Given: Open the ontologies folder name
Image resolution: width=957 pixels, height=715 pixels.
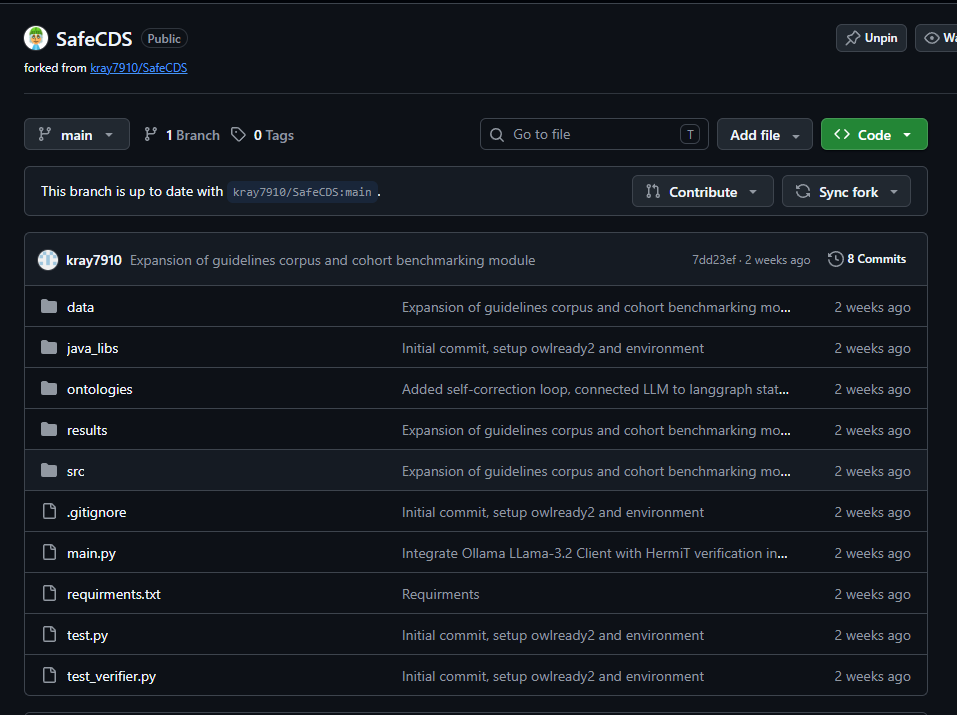Looking at the screenshot, I should coord(99,389).
